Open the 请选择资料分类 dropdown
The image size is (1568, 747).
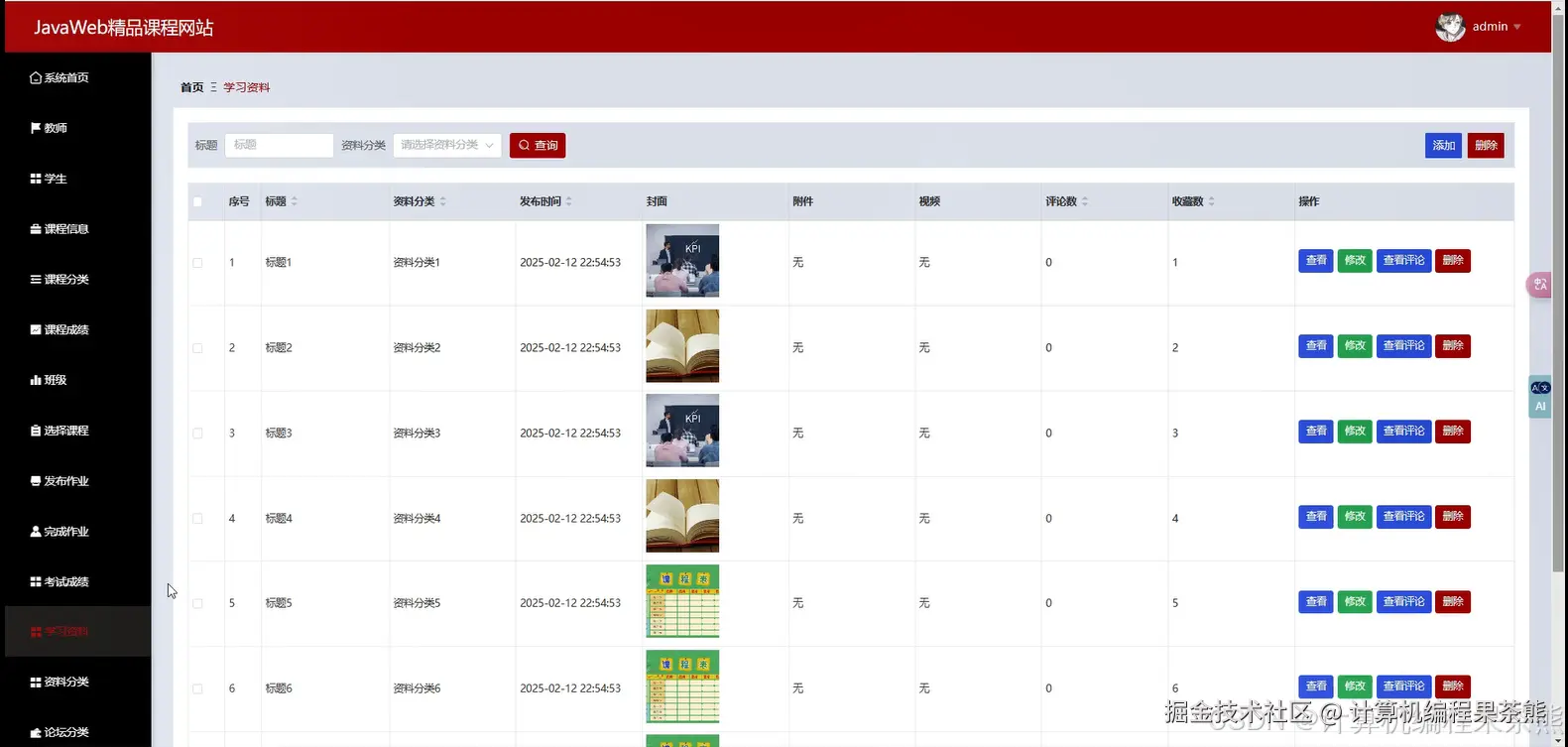(447, 145)
